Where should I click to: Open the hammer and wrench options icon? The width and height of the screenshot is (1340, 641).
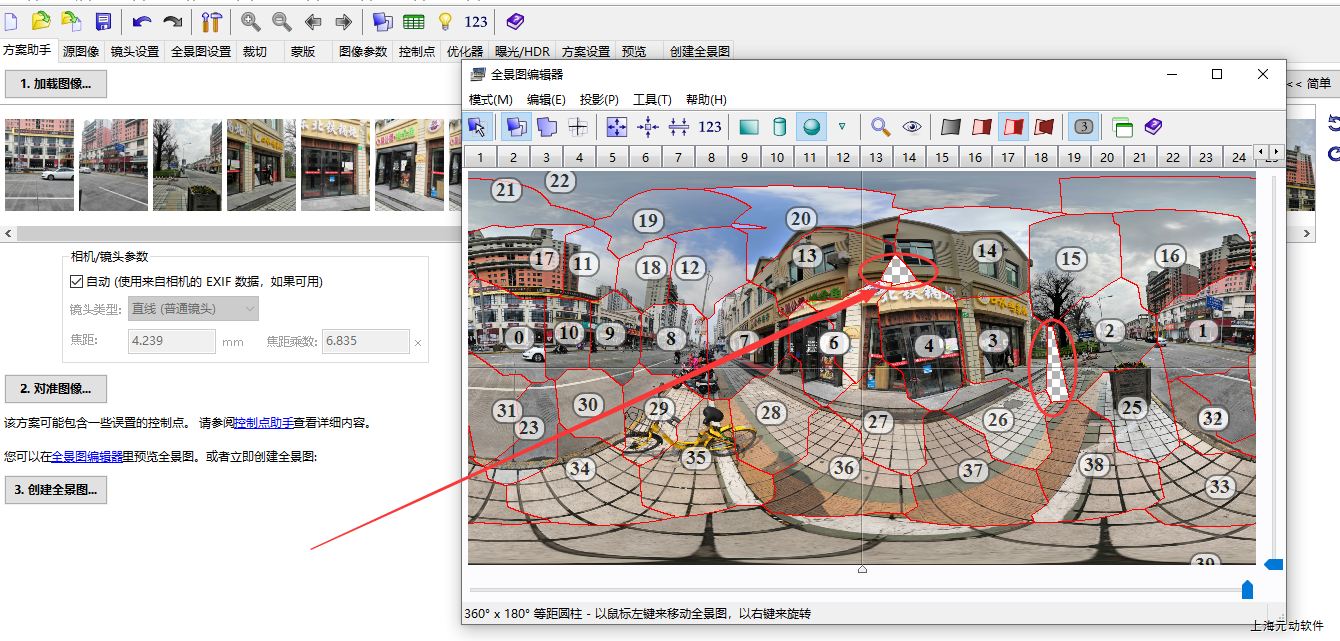[x=211, y=21]
